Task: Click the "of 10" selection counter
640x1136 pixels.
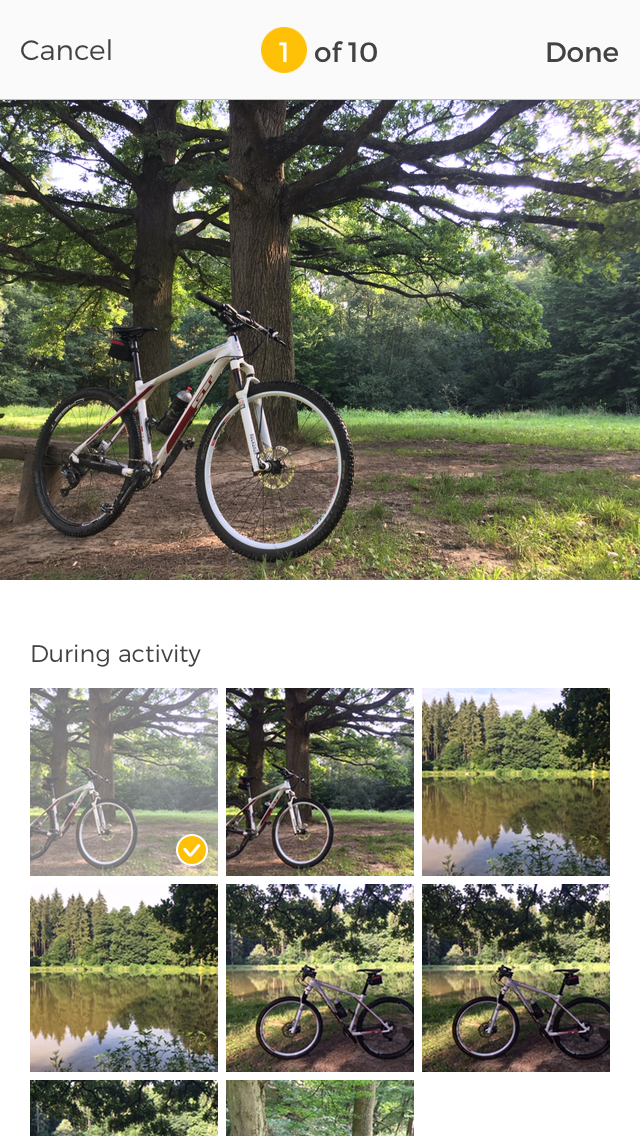Action: (x=346, y=52)
